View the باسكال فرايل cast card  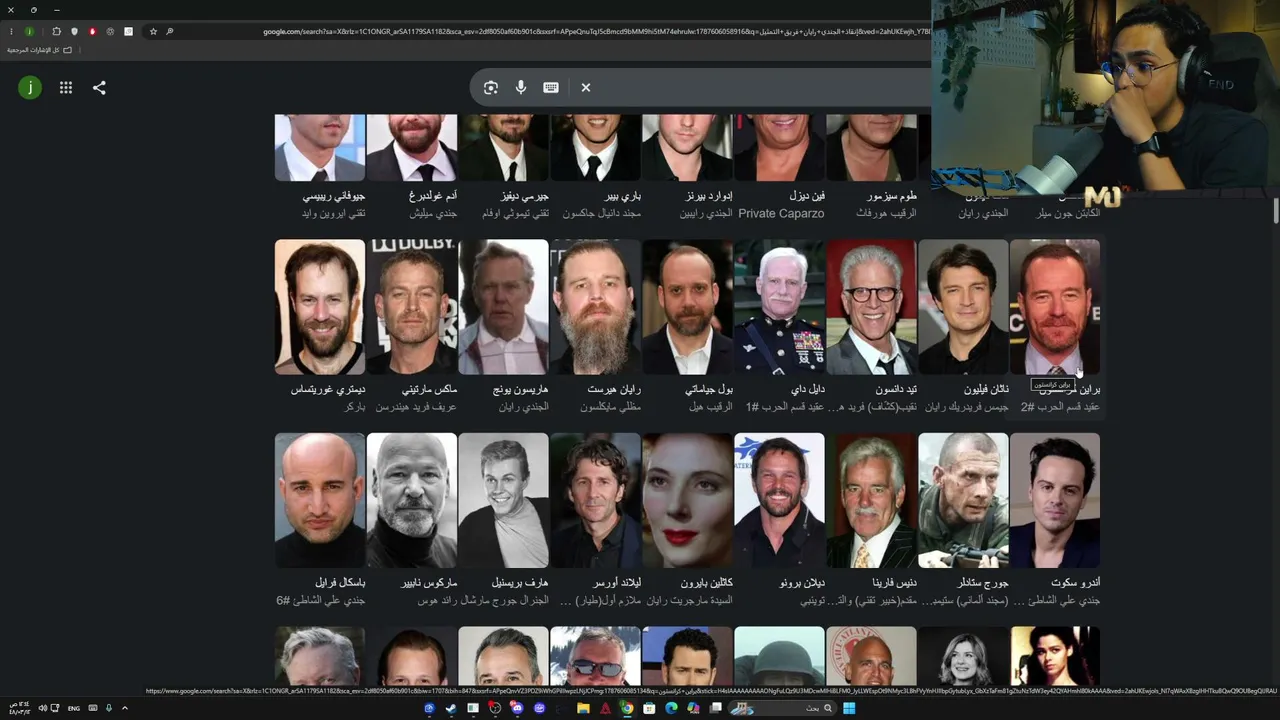click(x=320, y=521)
